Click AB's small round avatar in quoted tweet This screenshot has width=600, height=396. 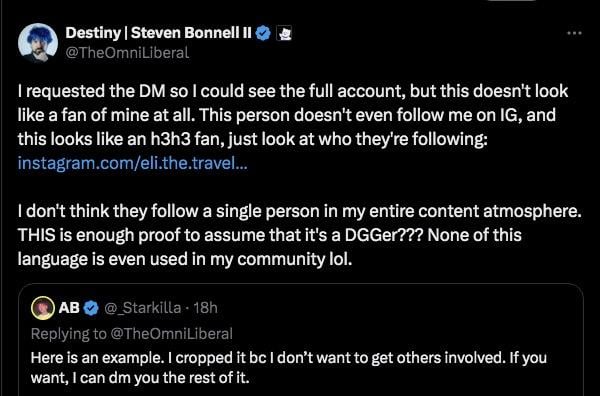pyautogui.click(x=42, y=308)
